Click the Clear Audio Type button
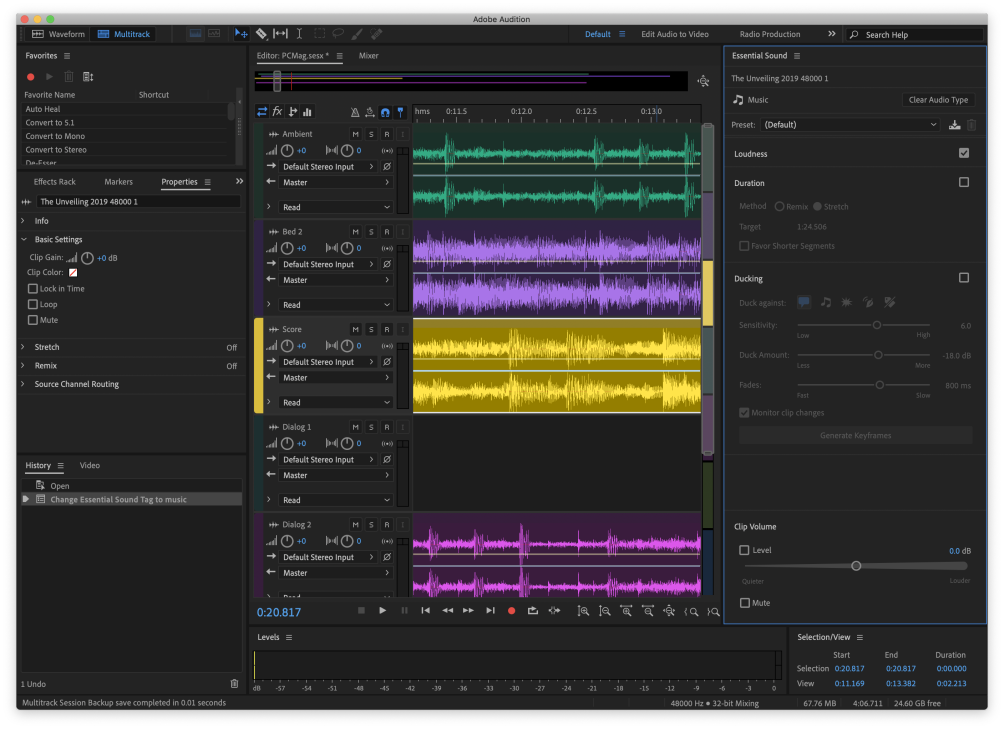The image size is (1004, 729). tap(938, 100)
